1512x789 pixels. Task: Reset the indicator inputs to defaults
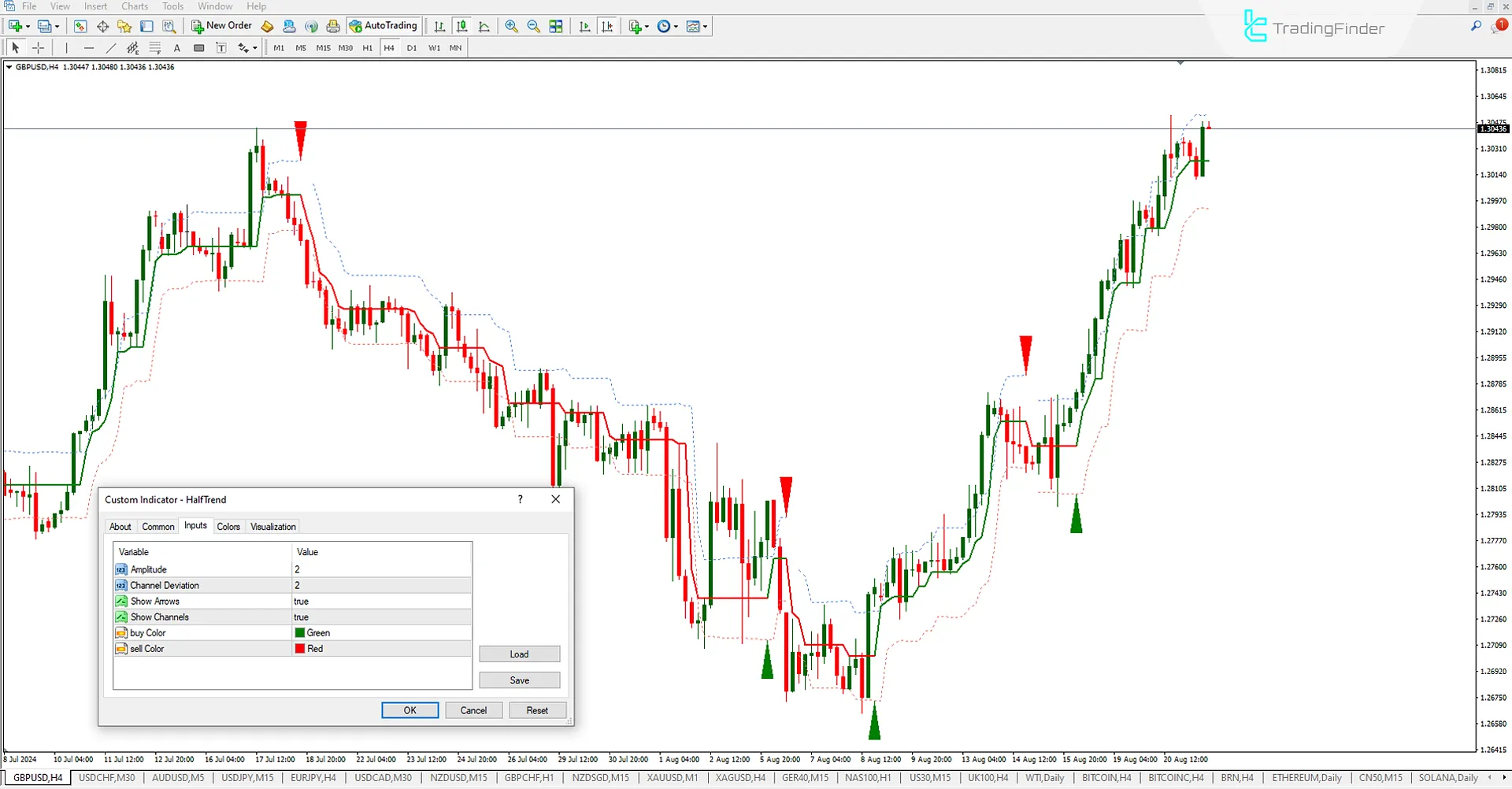click(538, 709)
